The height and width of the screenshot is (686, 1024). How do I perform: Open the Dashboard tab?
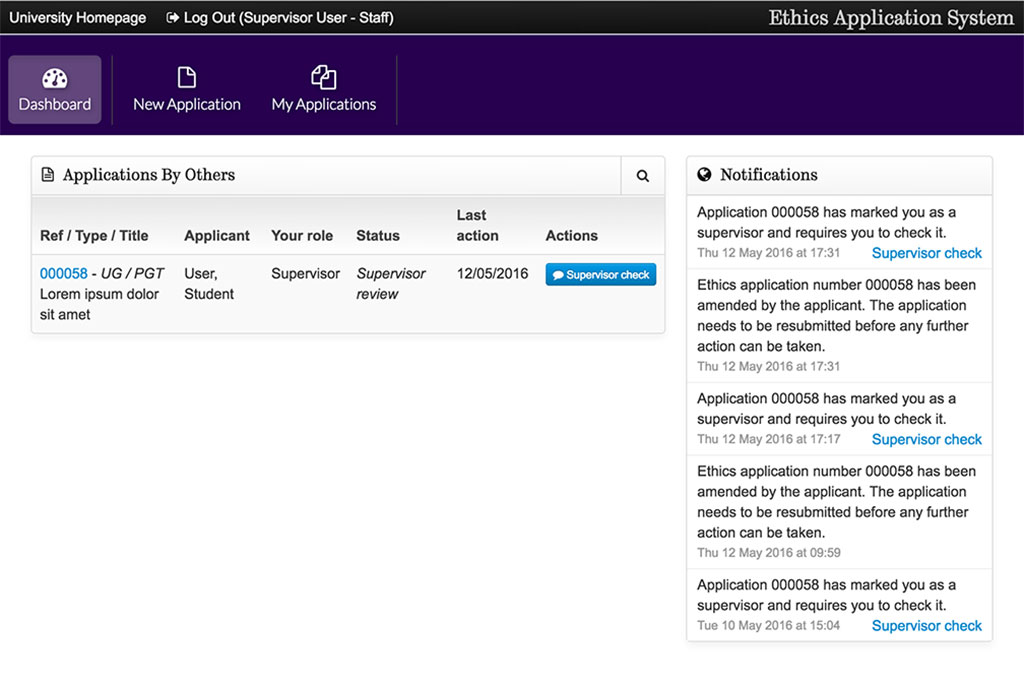(55, 90)
